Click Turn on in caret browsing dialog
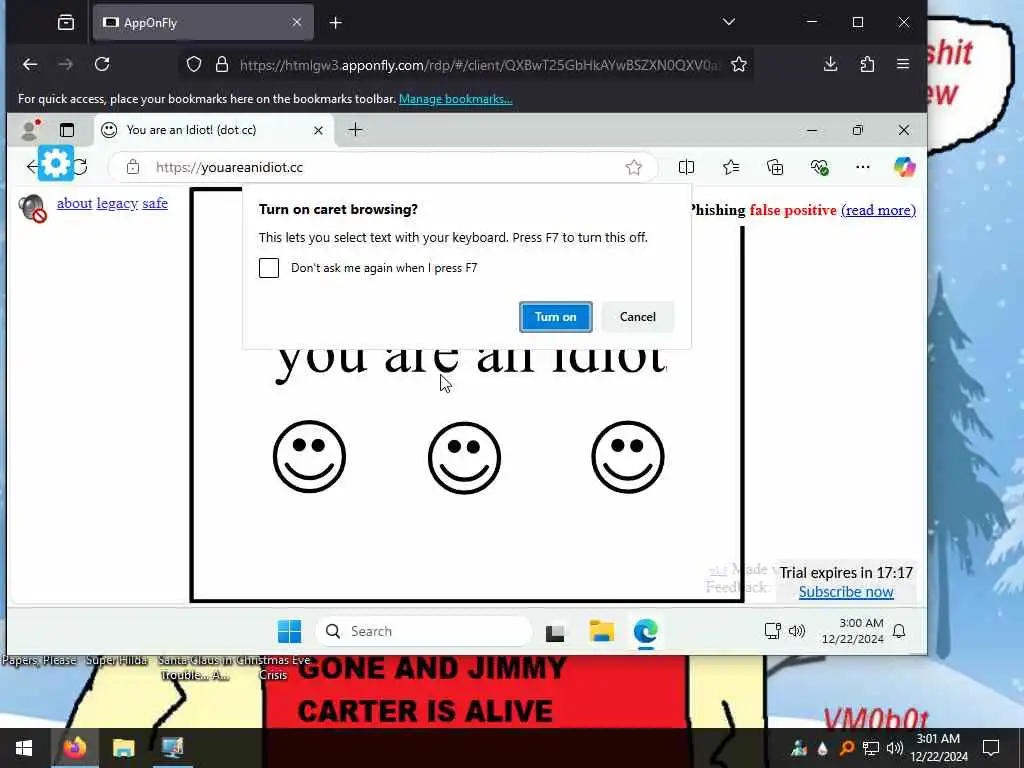 pos(555,317)
